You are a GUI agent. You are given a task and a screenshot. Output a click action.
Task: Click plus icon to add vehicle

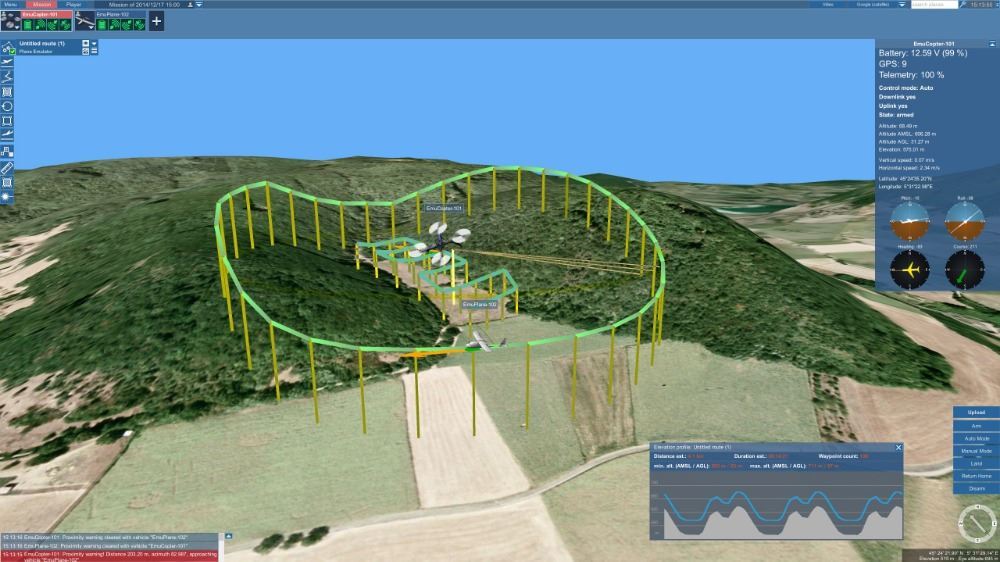point(156,22)
